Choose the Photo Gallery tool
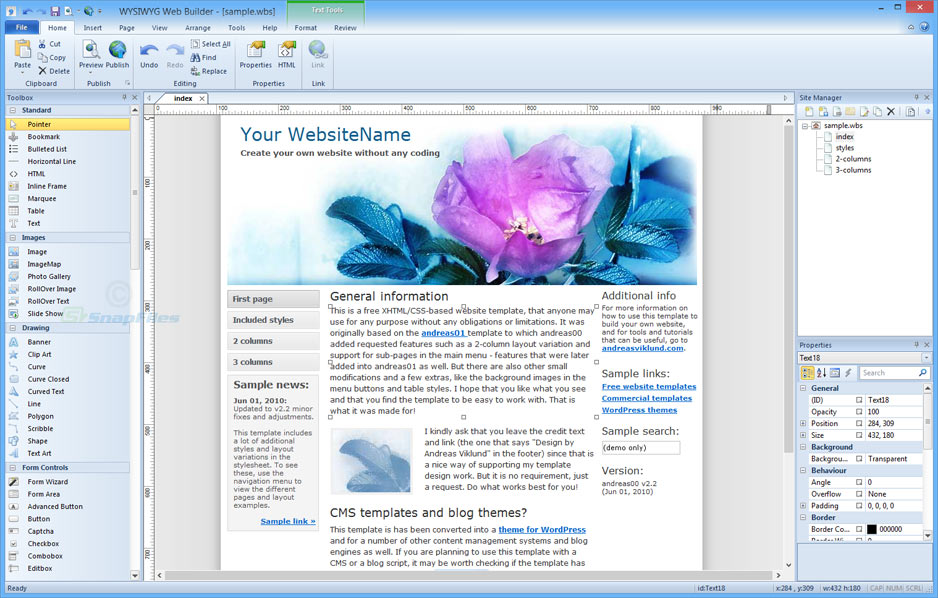The image size is (938, 598). tap(49, 277)
